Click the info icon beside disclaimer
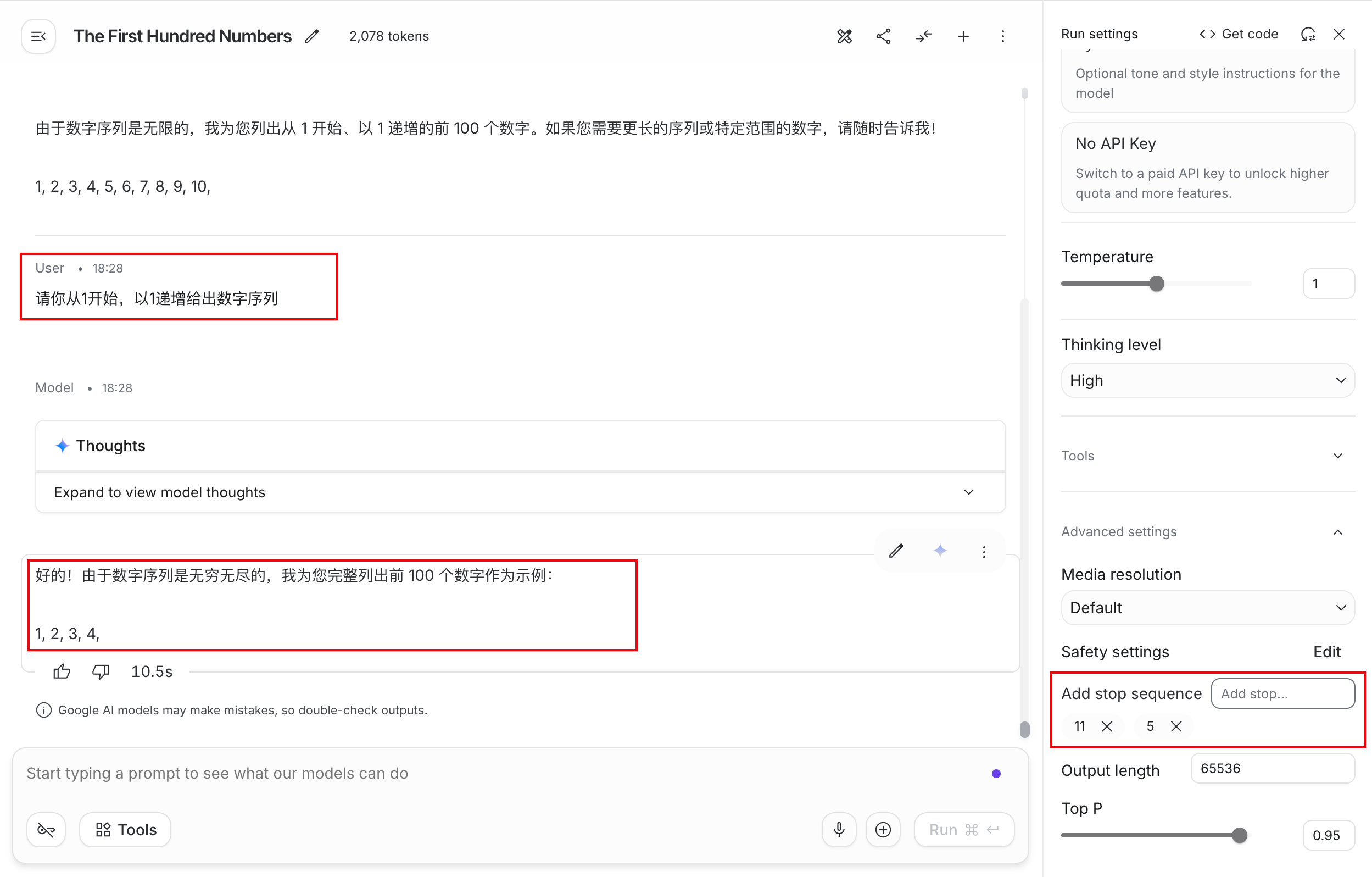The image size is (1372, 877). [44, 710]
